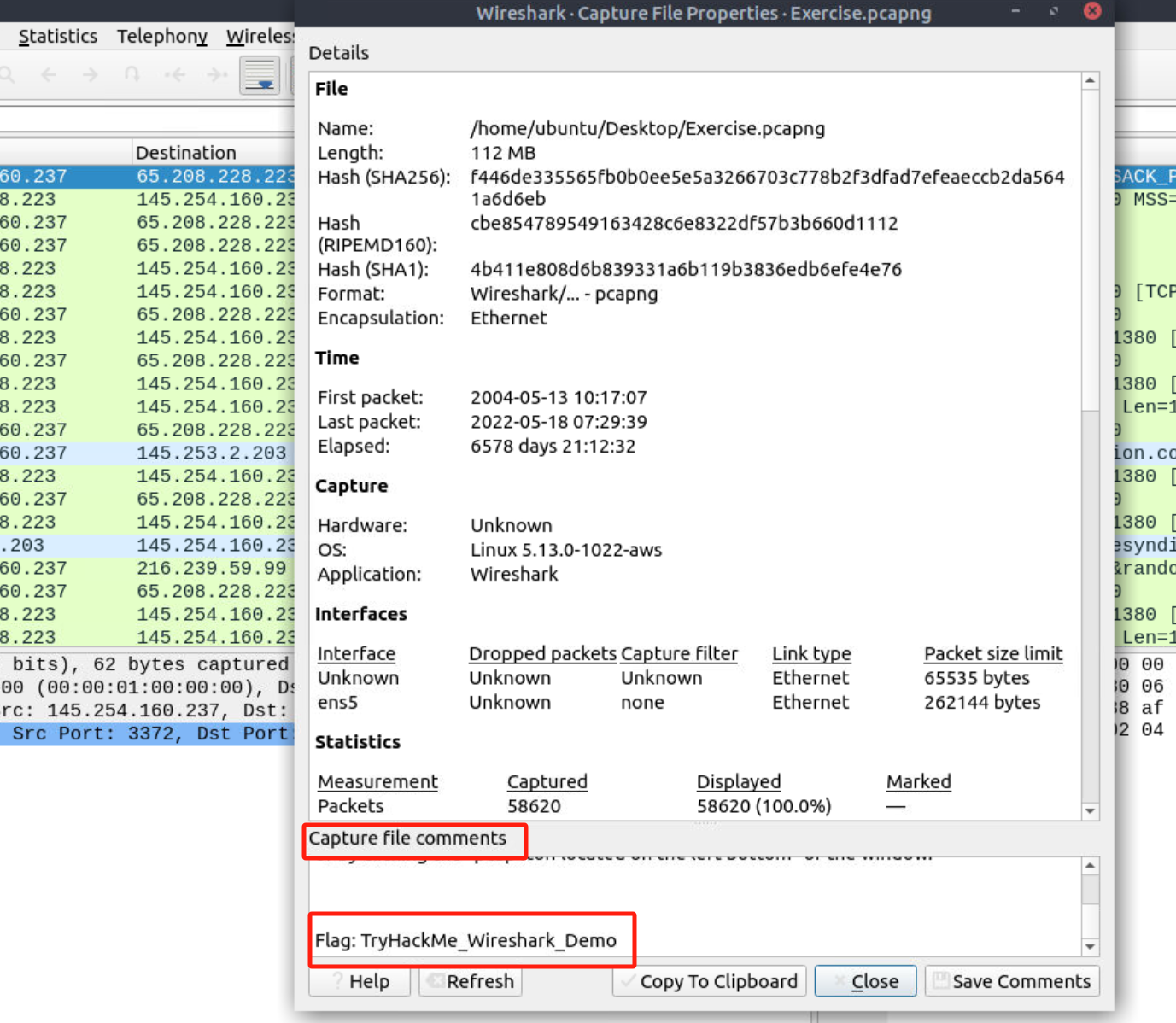Refresh the capture file properties

[x=471, y=981]
